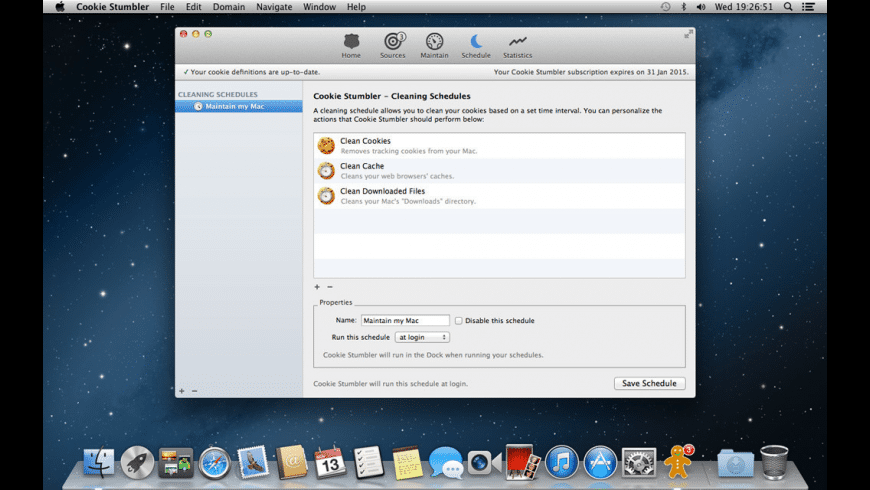Open iTunes from the Dock
Viewport: 870px width, 490px height.
(562, 462)
